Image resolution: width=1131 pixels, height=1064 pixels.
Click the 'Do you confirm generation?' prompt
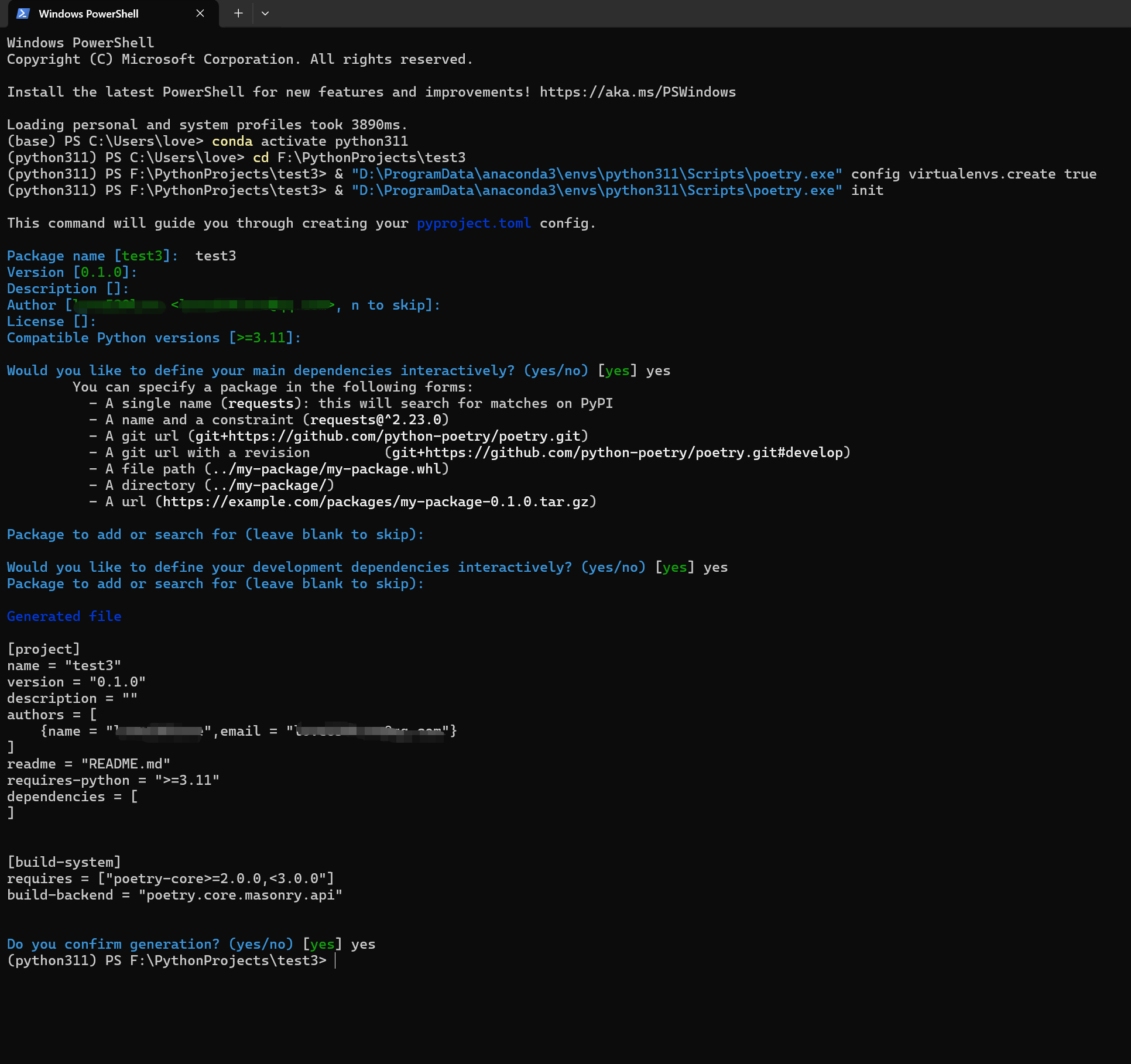tap(113, 944)
